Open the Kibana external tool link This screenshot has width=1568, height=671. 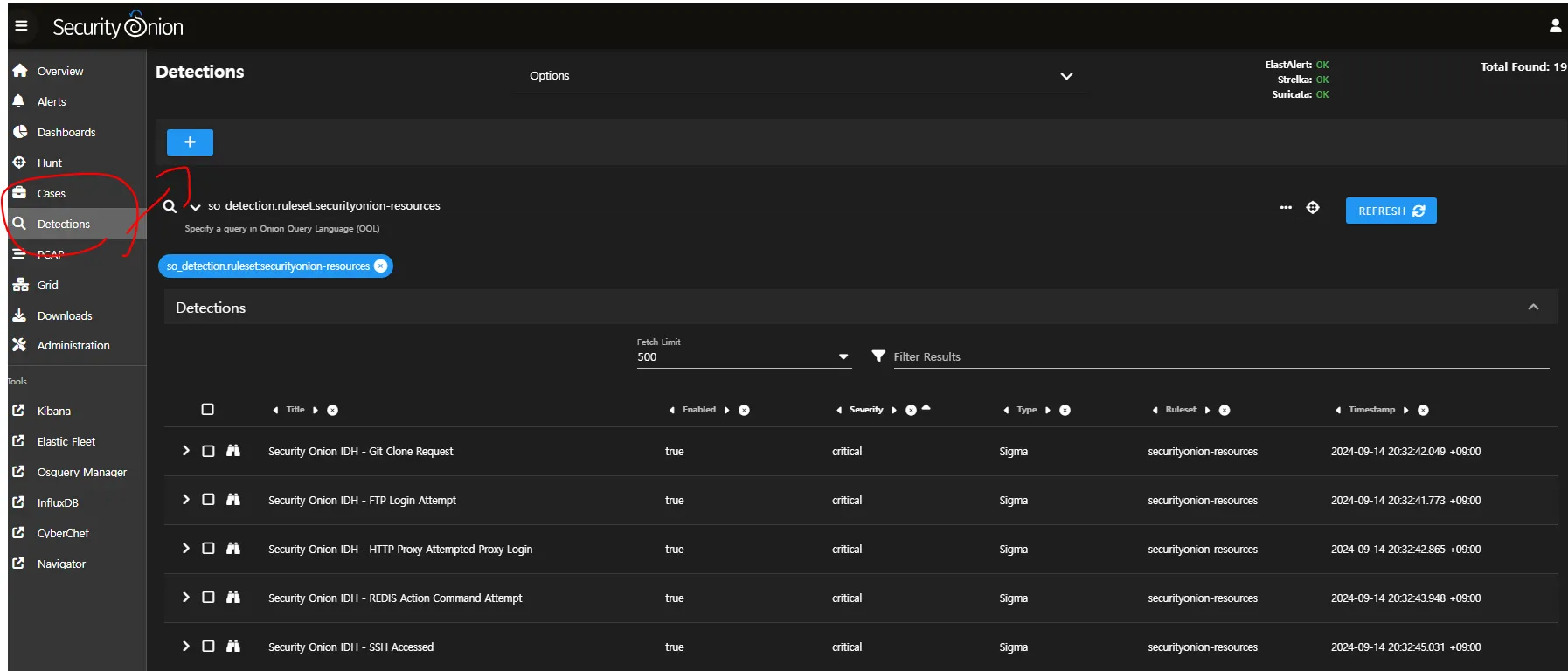tap(53, 412)
